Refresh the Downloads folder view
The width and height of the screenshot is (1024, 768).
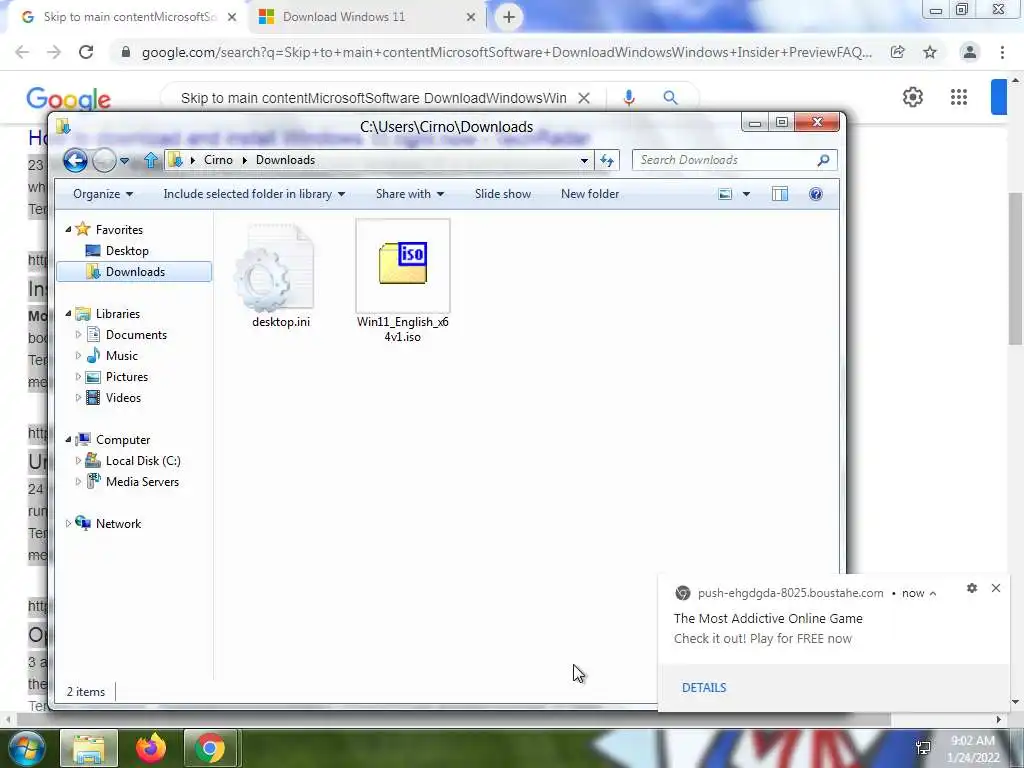607,160
